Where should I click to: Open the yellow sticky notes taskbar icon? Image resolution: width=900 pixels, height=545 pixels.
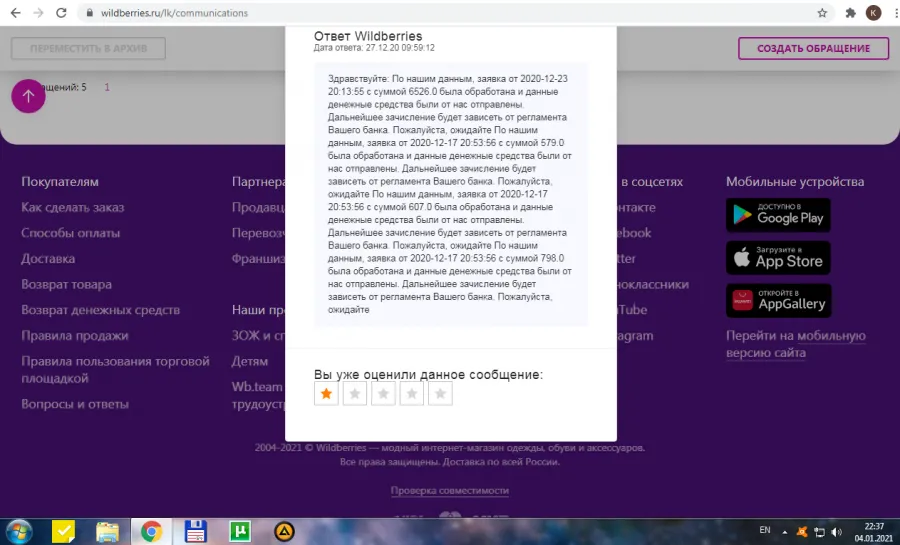[x=63, y=532]
